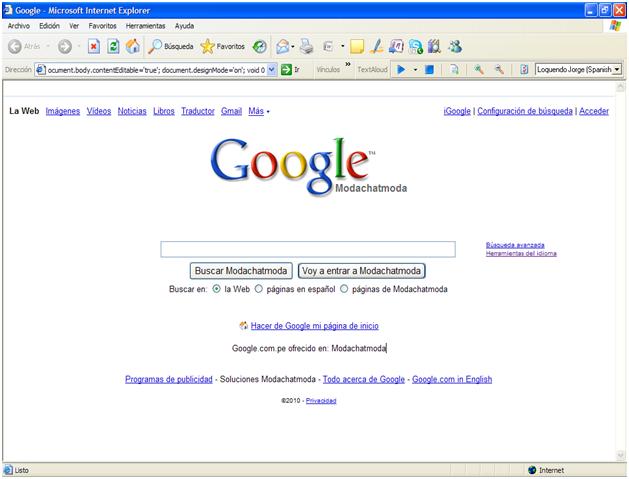Open 'Google.com in English' link
Screen dimensions: 629x479
[x=452, y=379]
